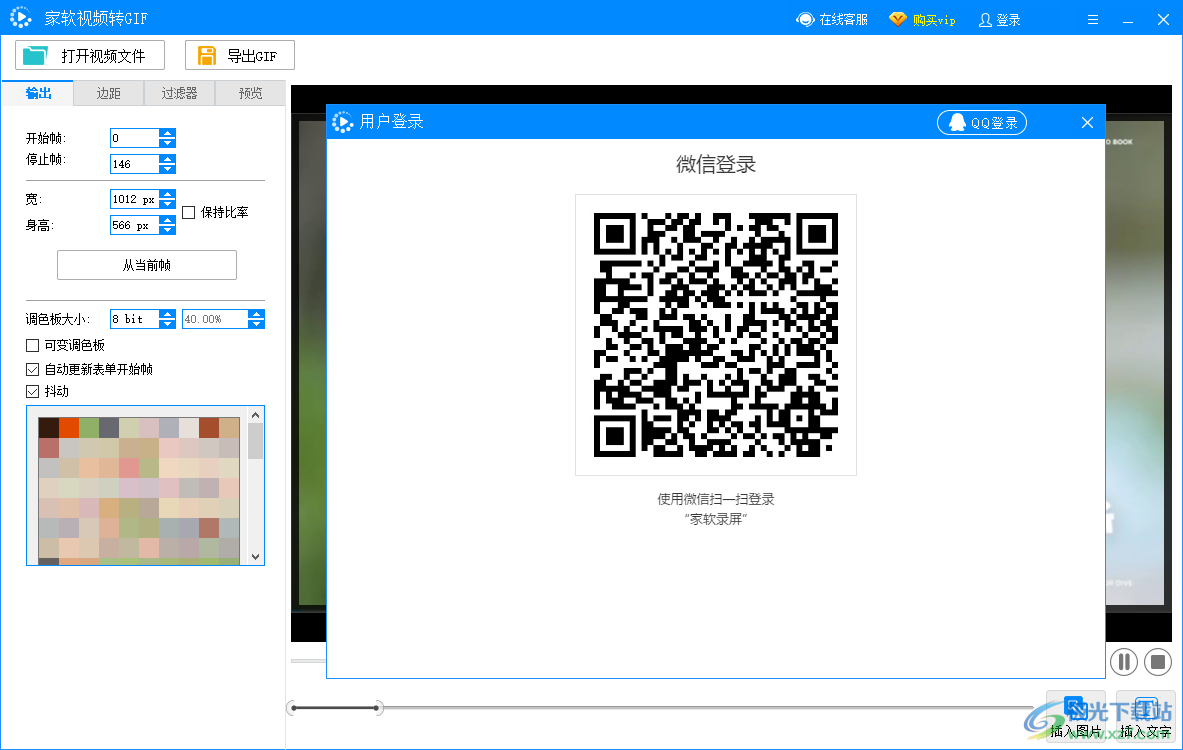
Task: Increase the 调色板大小 bit value
Action: pos(167,315)
